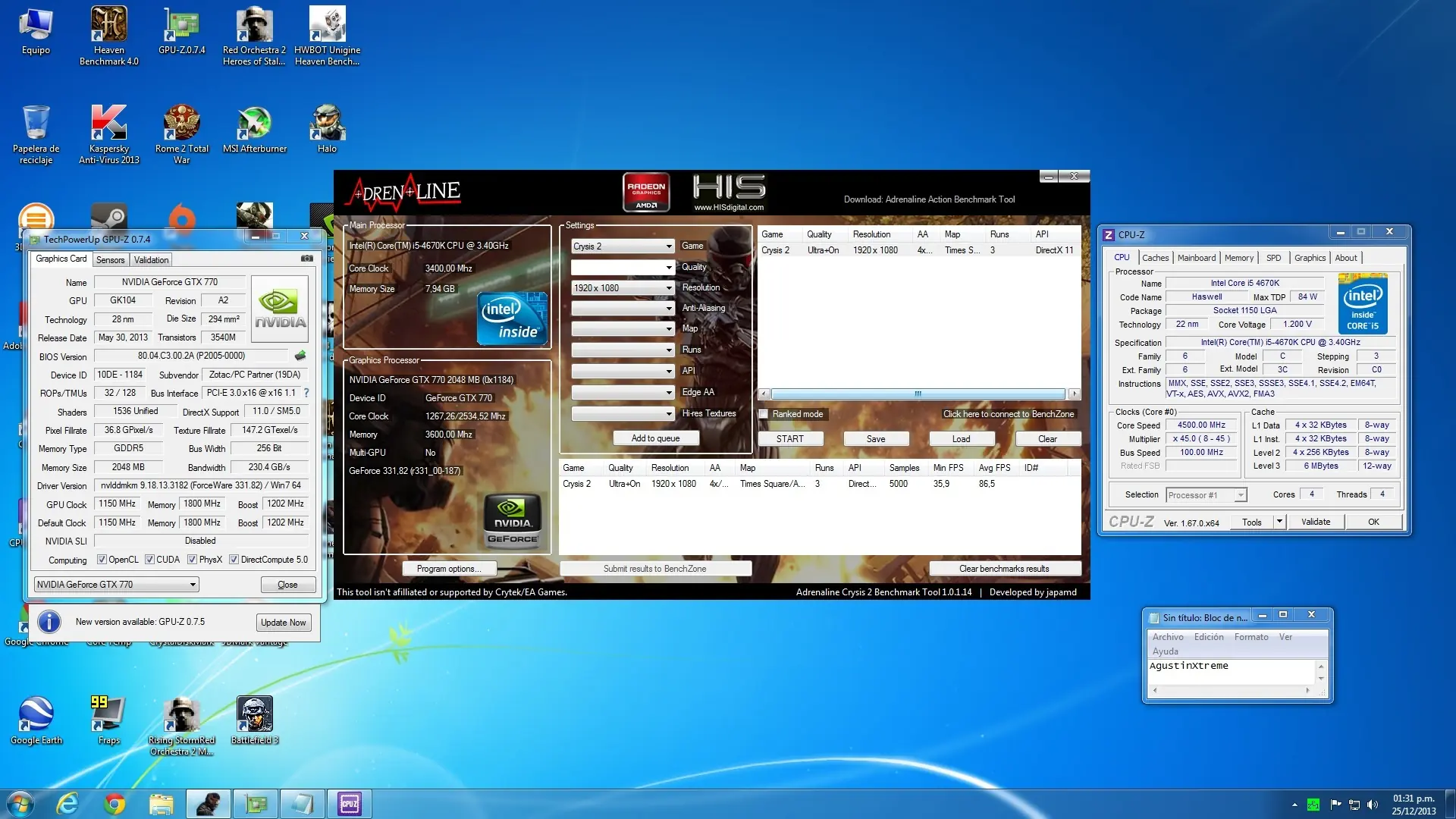
Task: Open SPD tab in CPU-Z
Action: point(1273,258)
